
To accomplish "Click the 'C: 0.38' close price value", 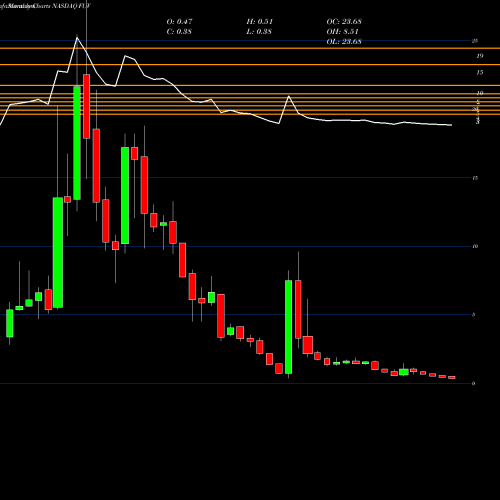I will (x=179, y=32).
